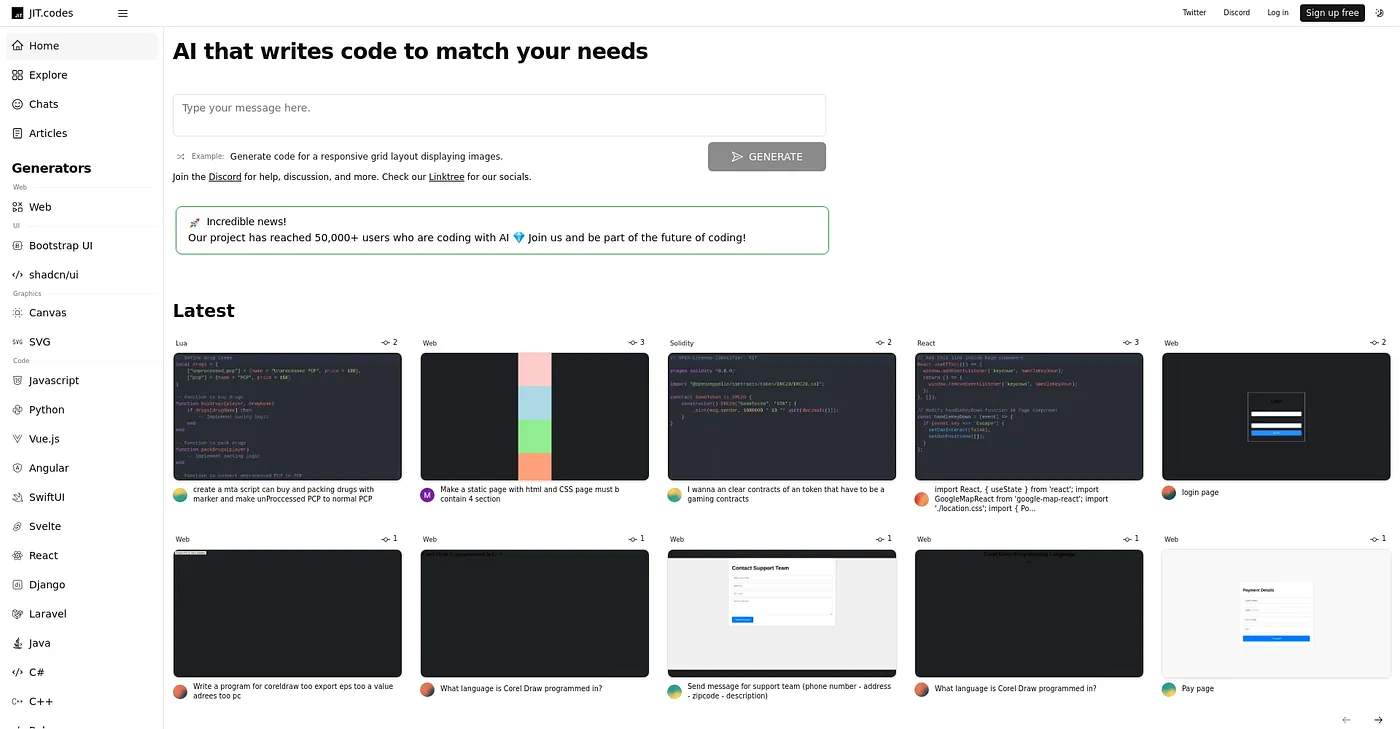Select the SwiftUI generator icon

[18, 497]
